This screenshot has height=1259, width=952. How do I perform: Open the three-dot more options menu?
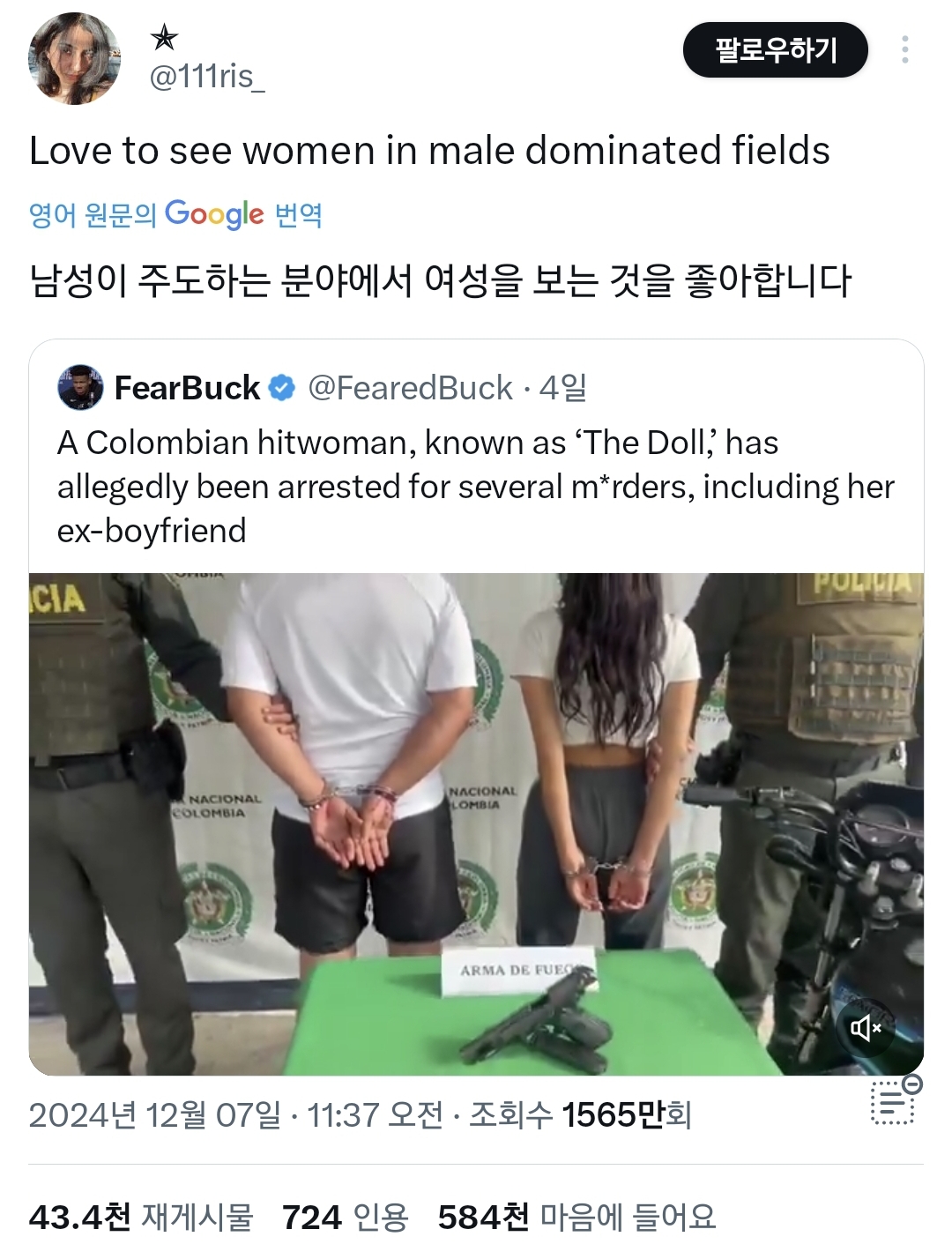pos(905,49)
